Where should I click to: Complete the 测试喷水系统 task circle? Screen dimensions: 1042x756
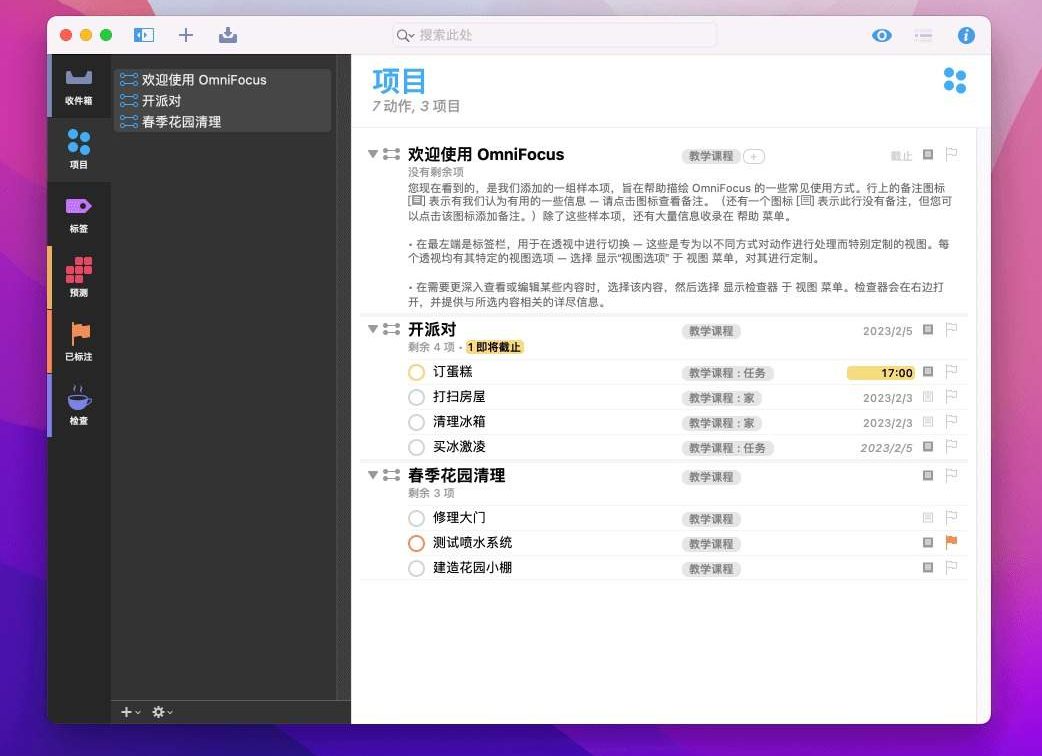[x=417, y=543]
